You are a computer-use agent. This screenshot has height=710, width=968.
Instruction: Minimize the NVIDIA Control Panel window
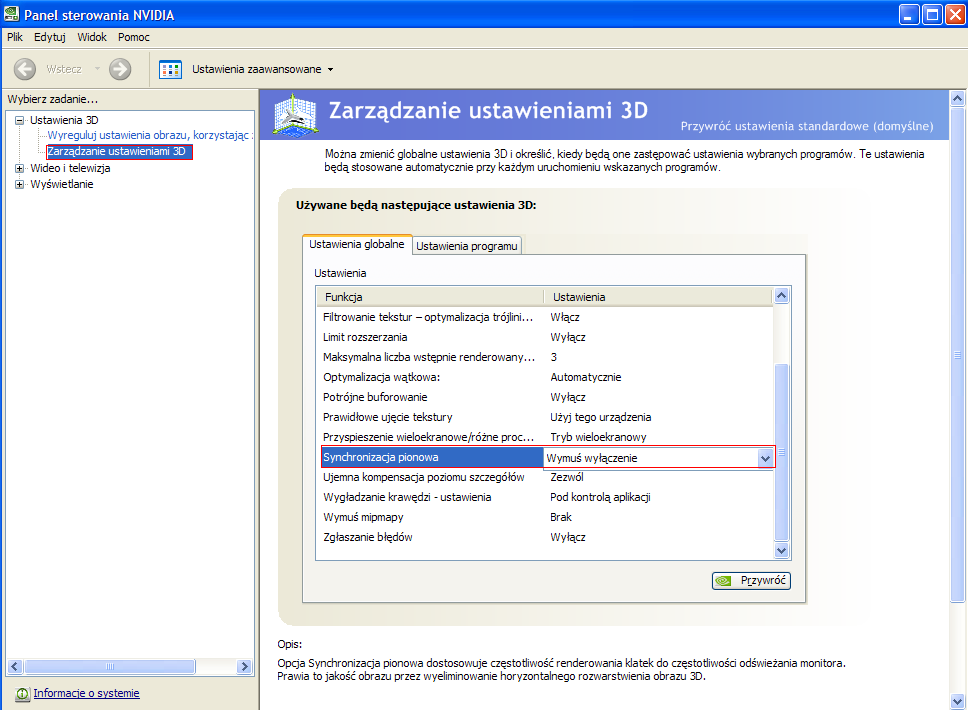click(909, 14)
